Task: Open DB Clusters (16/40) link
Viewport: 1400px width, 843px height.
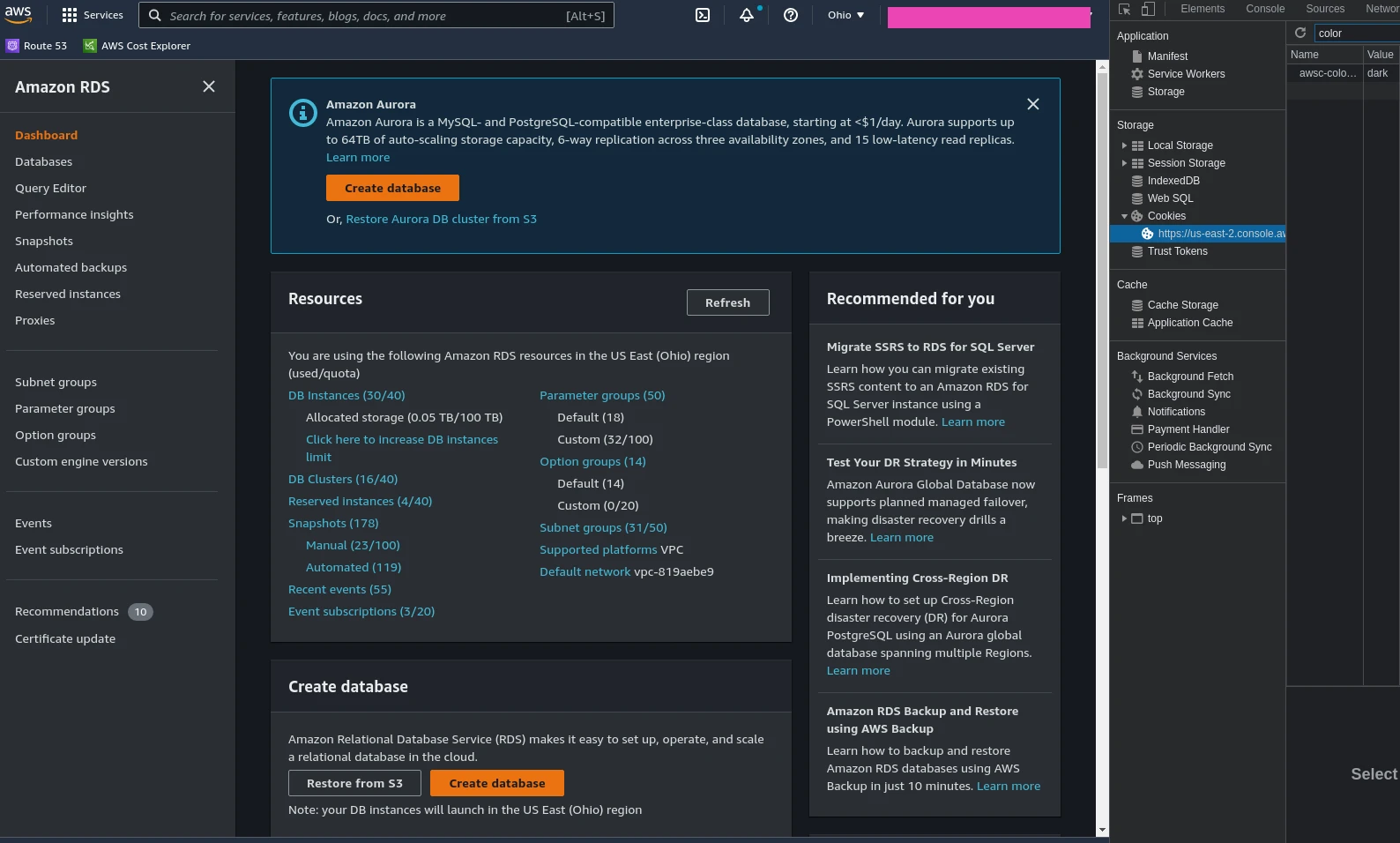Action: click(343, 480)
